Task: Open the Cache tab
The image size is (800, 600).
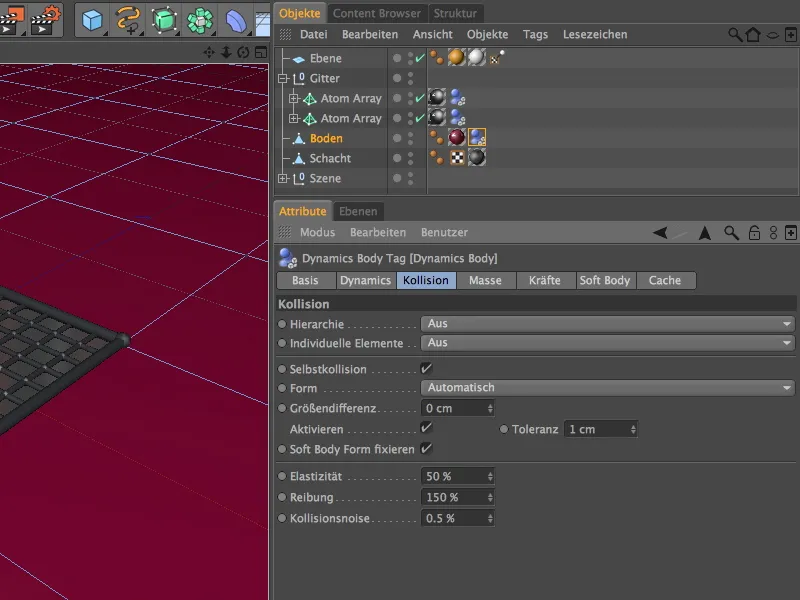Action: point(665,280)
